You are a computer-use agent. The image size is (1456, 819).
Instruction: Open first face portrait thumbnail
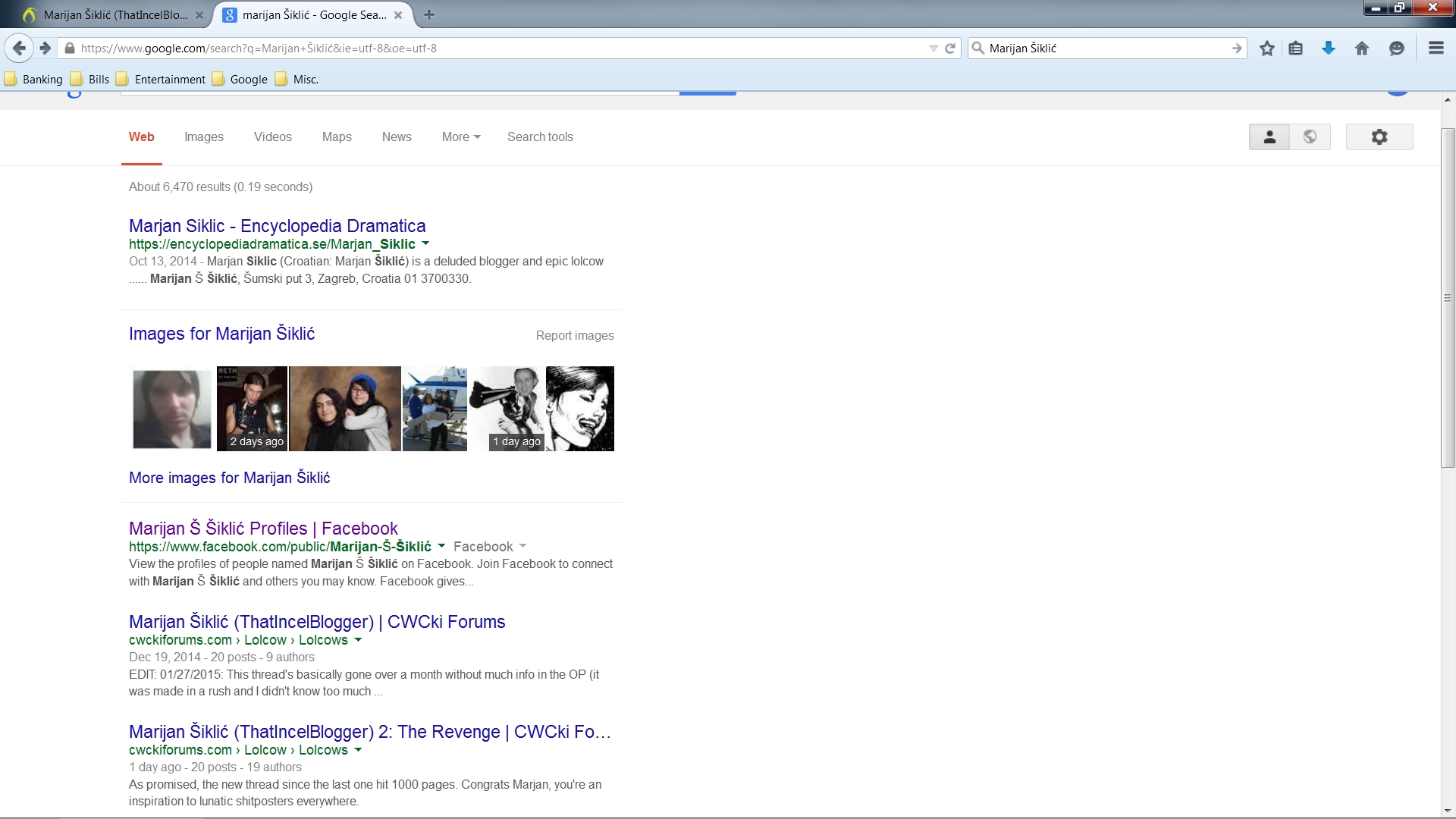(172, 409)
